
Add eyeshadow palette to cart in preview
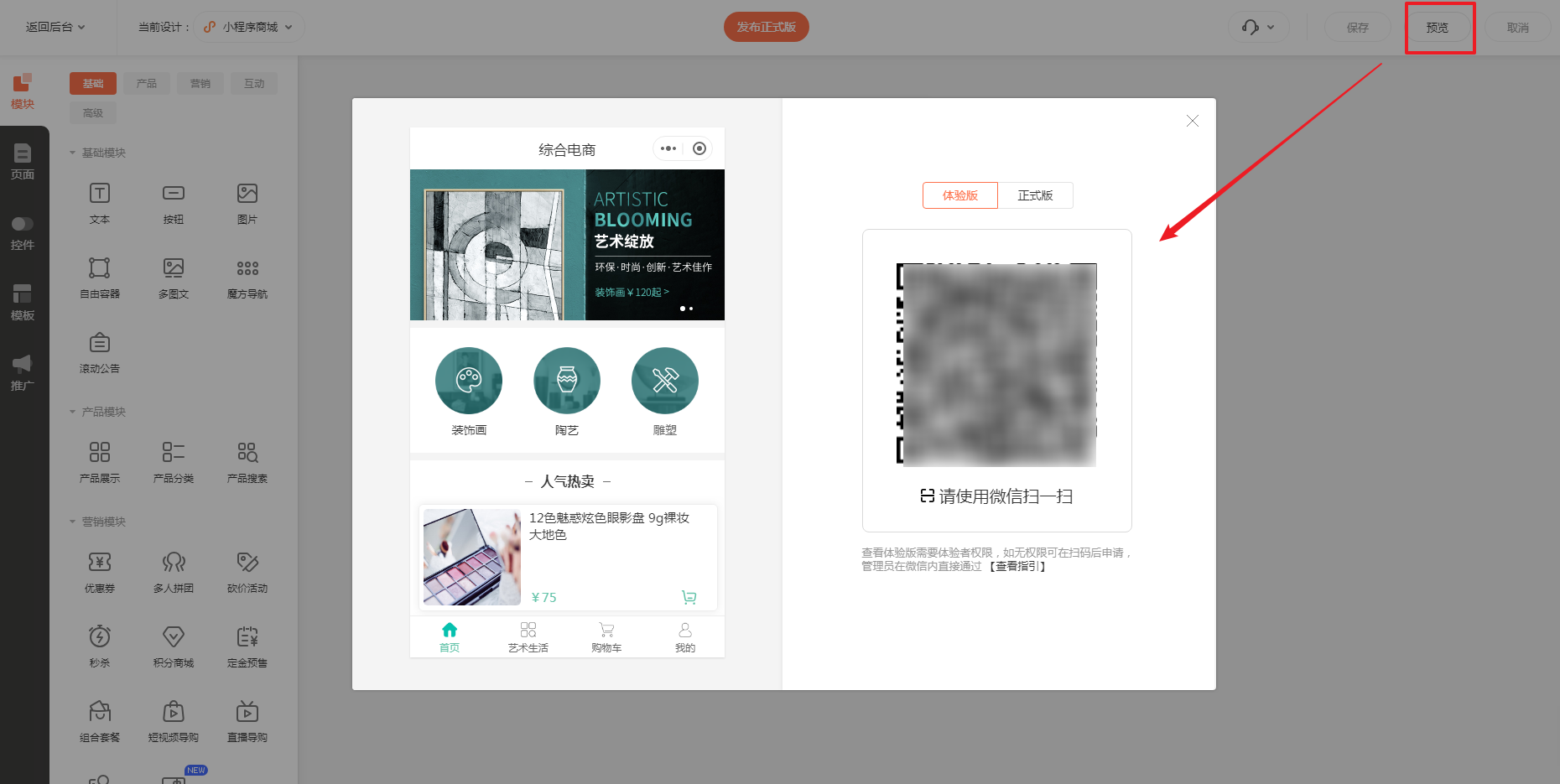[x=689, y=597]
